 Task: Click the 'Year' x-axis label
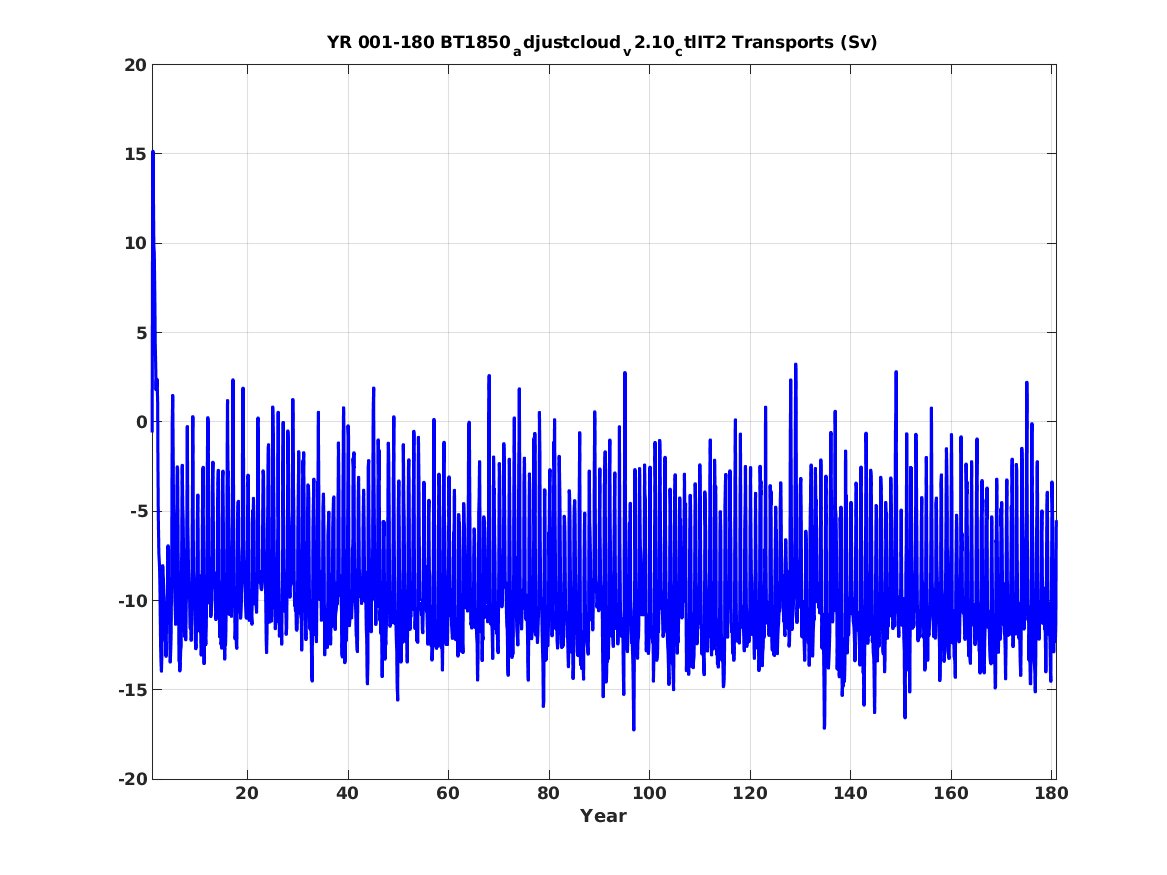point(604,816)
